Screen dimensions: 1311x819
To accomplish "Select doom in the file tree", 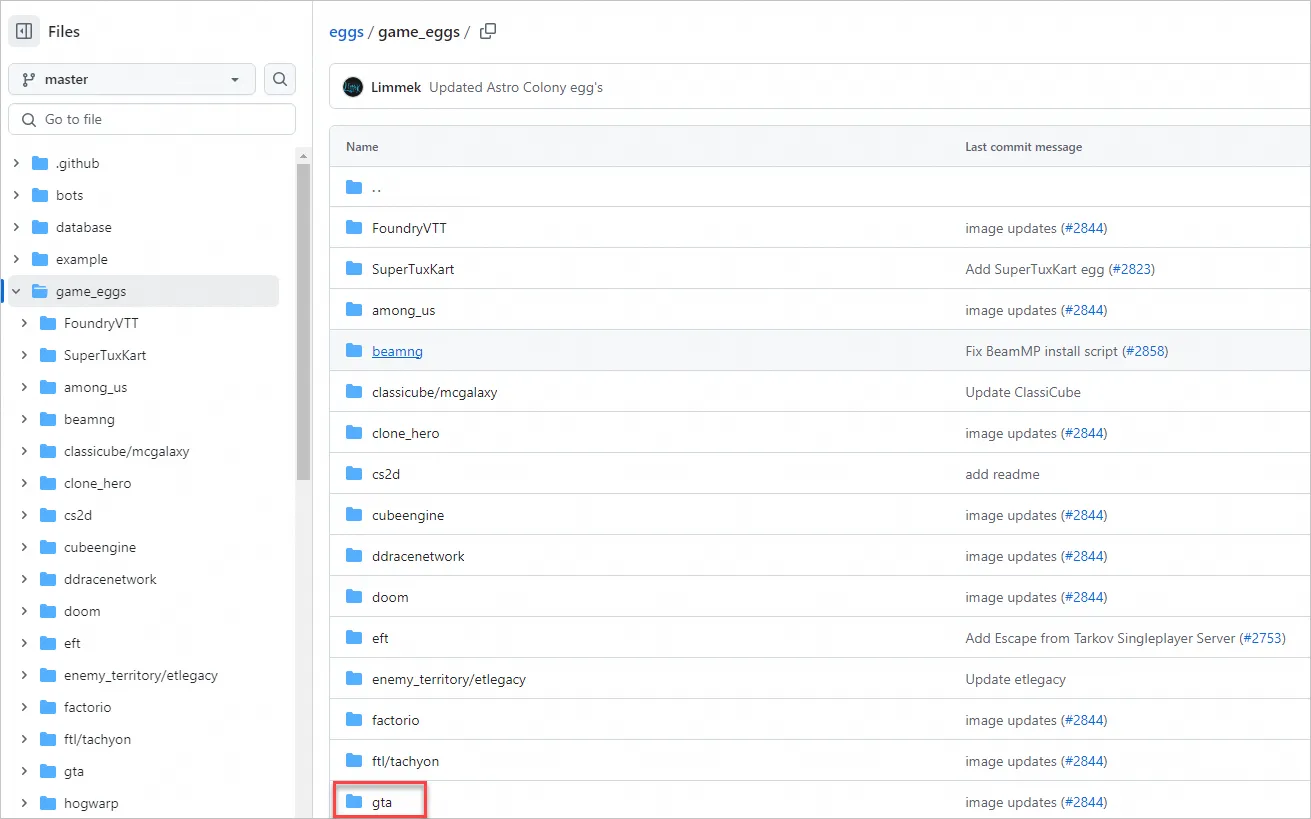I will 82,611.
